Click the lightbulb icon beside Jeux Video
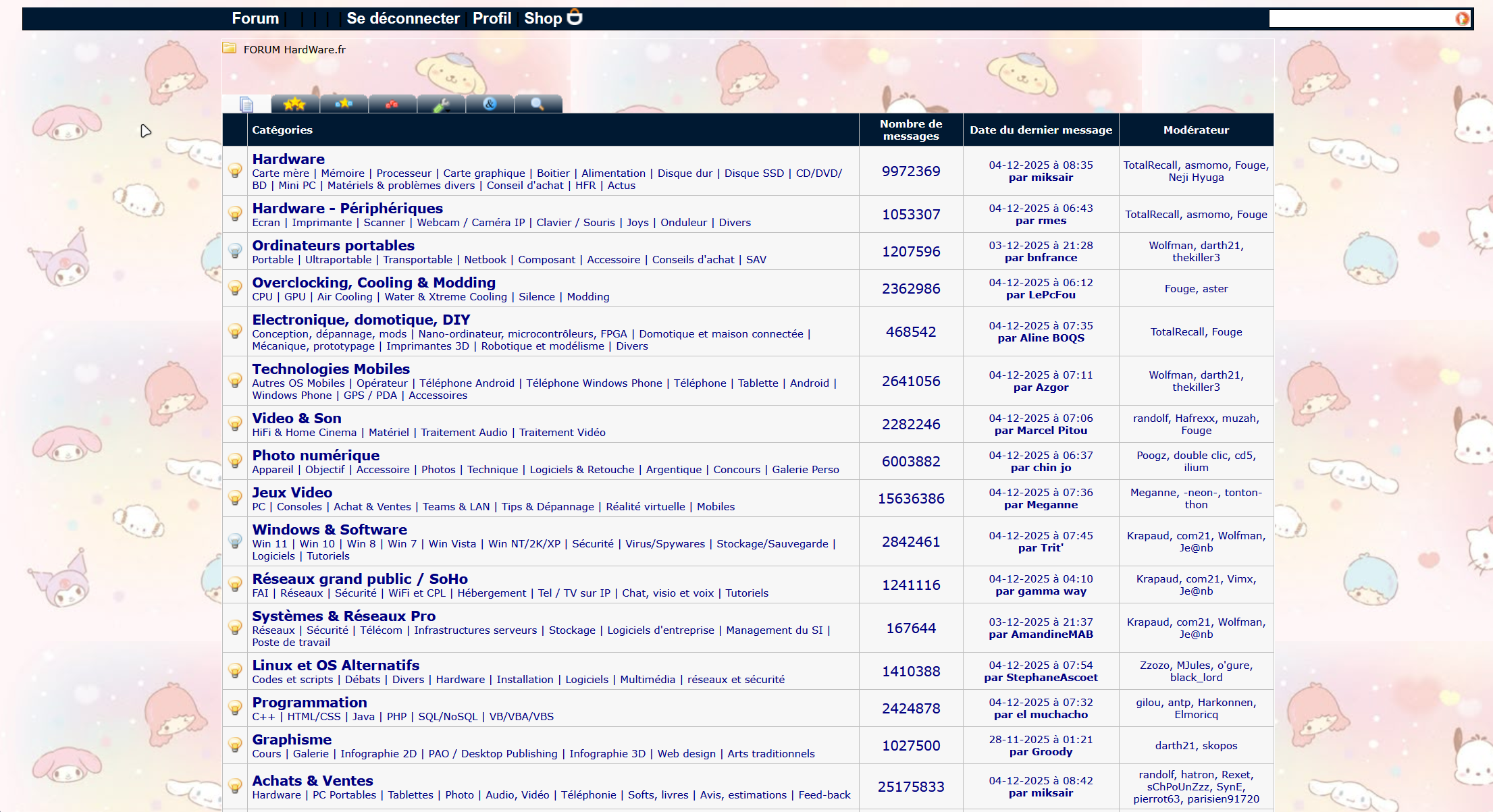 tap(235, 498)
